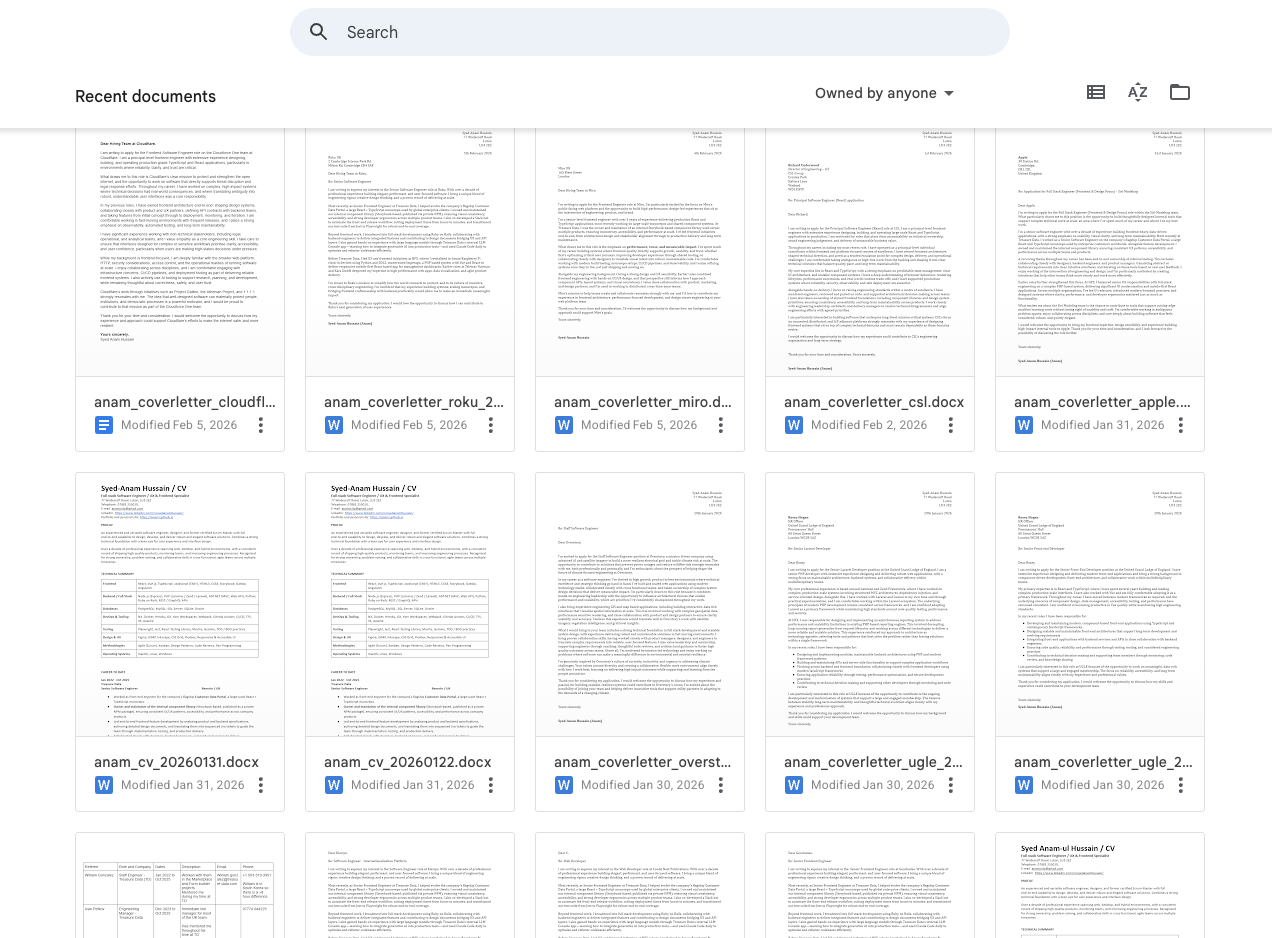Open options menu for anam_coverletter_cloudfl document

260,424
